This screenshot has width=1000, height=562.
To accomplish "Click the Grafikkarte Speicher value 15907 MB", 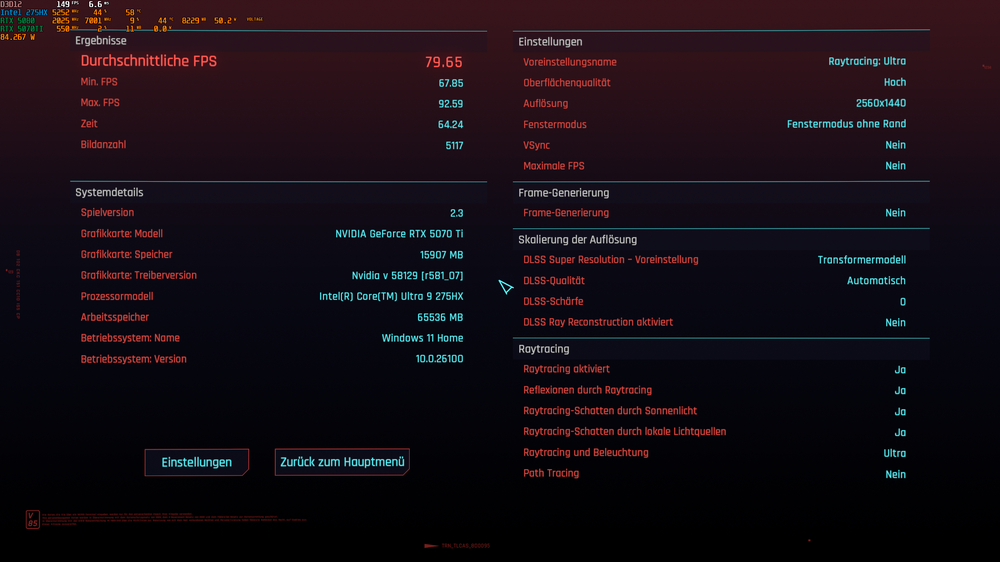I will point(441,255).
